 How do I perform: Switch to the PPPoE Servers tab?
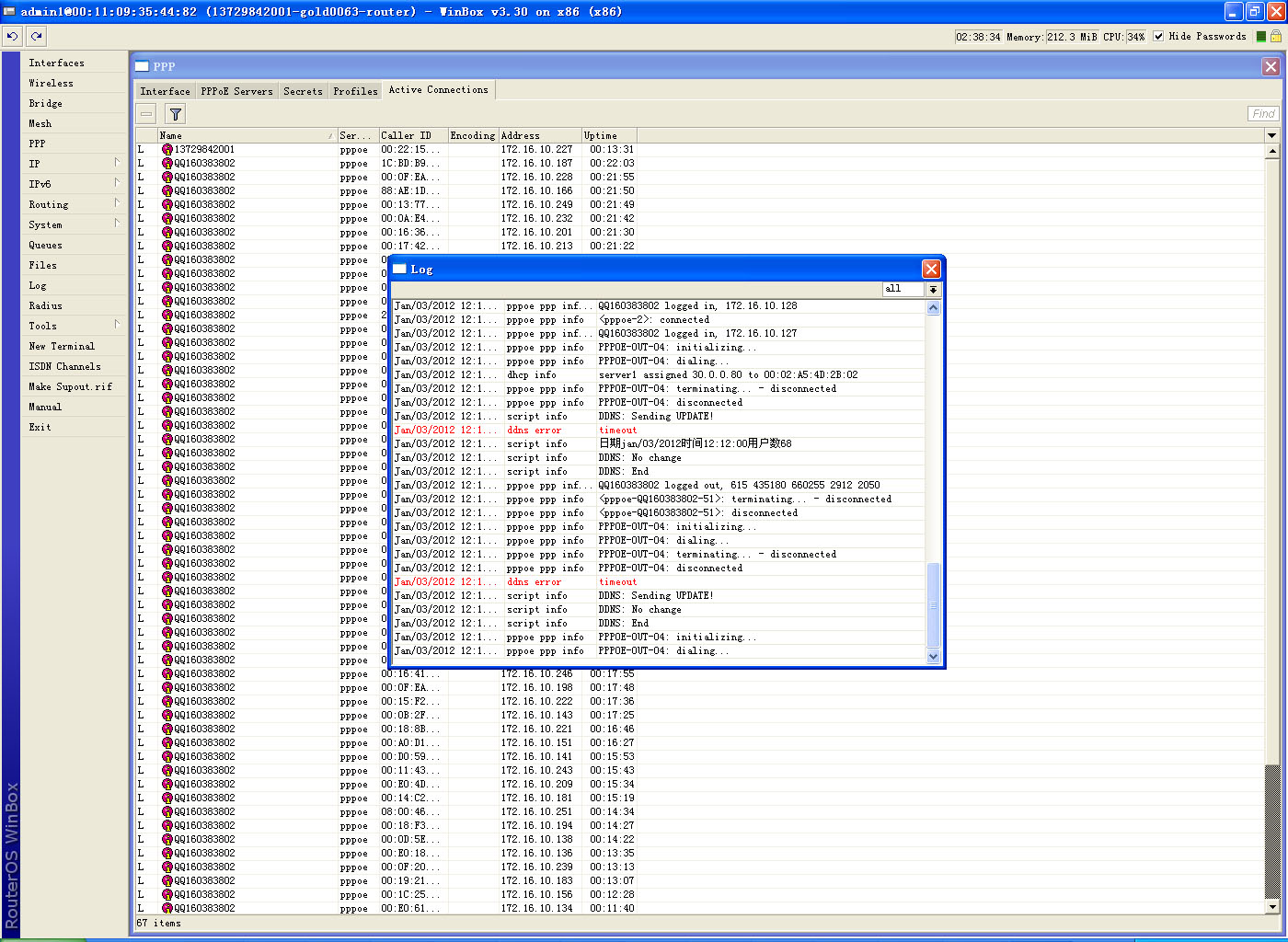pyautogui.click(x=236, y=91)
